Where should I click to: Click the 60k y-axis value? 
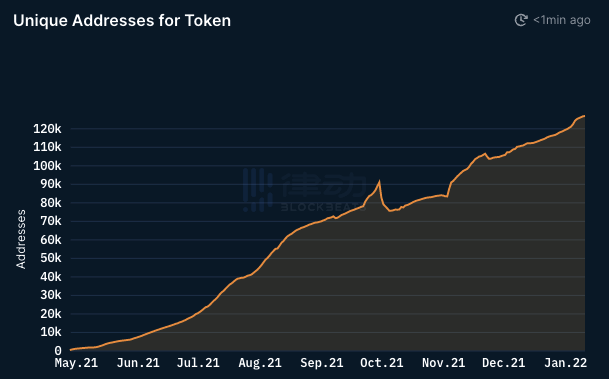point(50,240)
